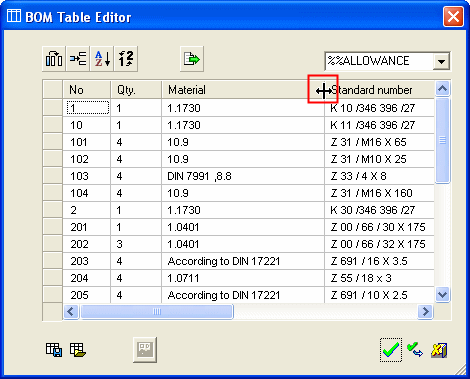Select cell 'Z 33 / 4 X 8'

(x=379, y=176)
